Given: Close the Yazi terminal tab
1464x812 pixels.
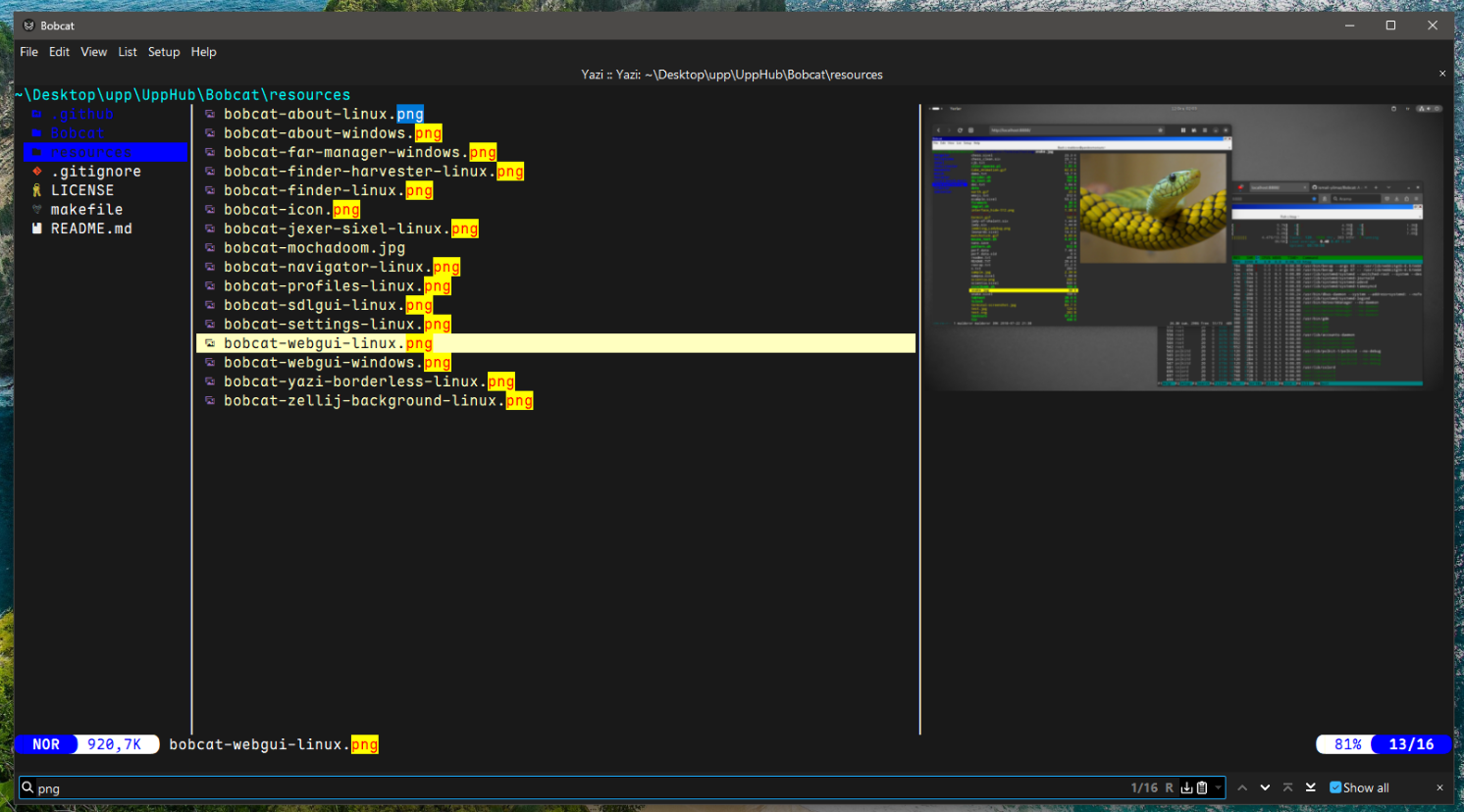Looking at the screenshot, I should click(x=1442, y=74).
